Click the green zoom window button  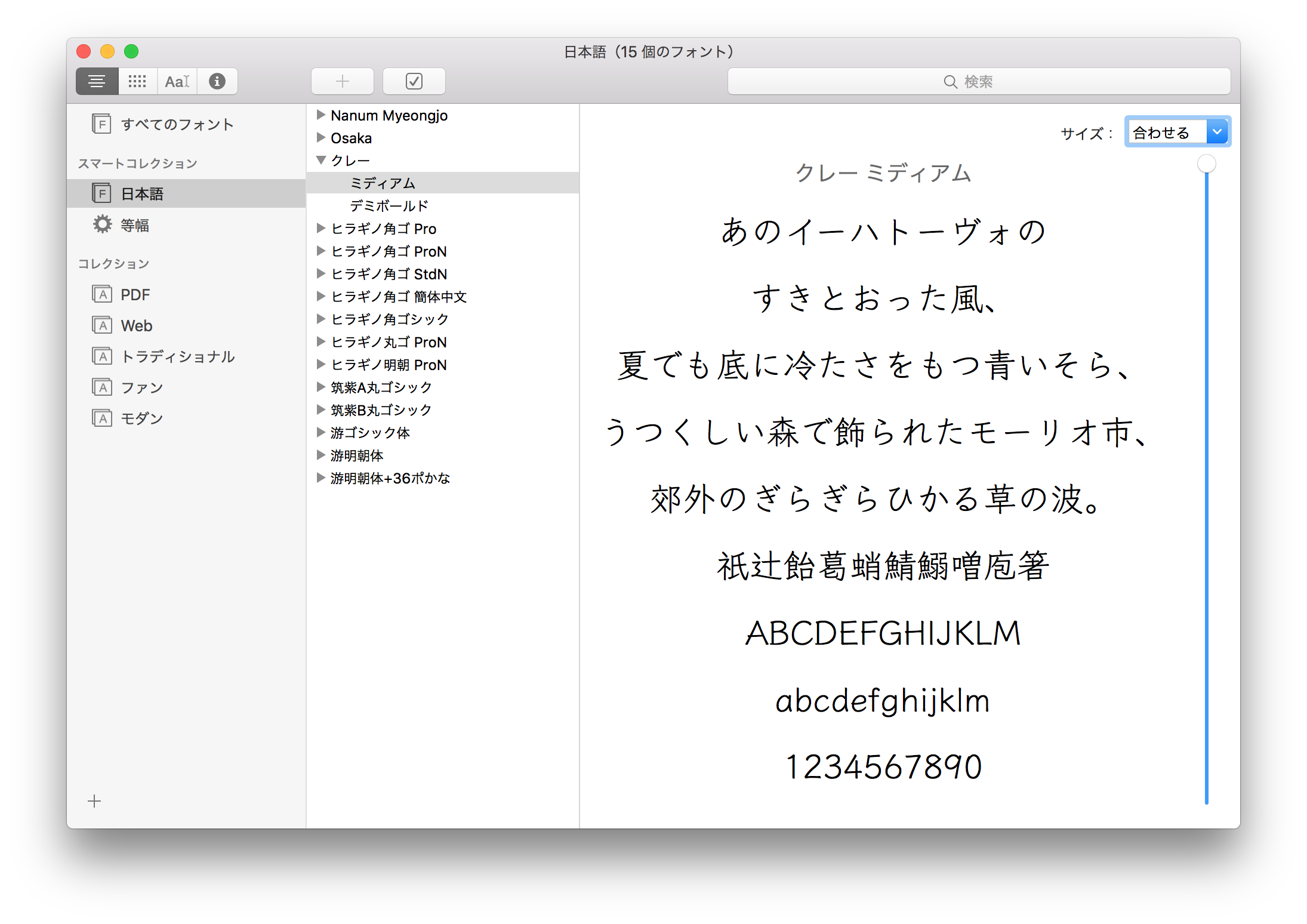(131, 51)
